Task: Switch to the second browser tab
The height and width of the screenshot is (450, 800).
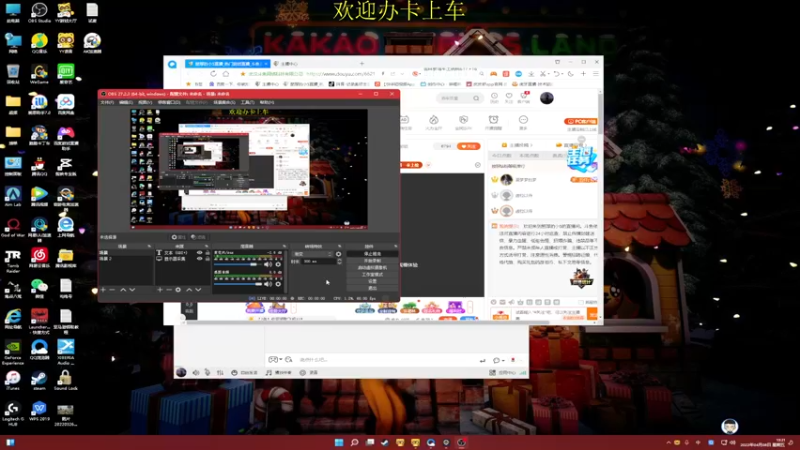Action: 289,64
